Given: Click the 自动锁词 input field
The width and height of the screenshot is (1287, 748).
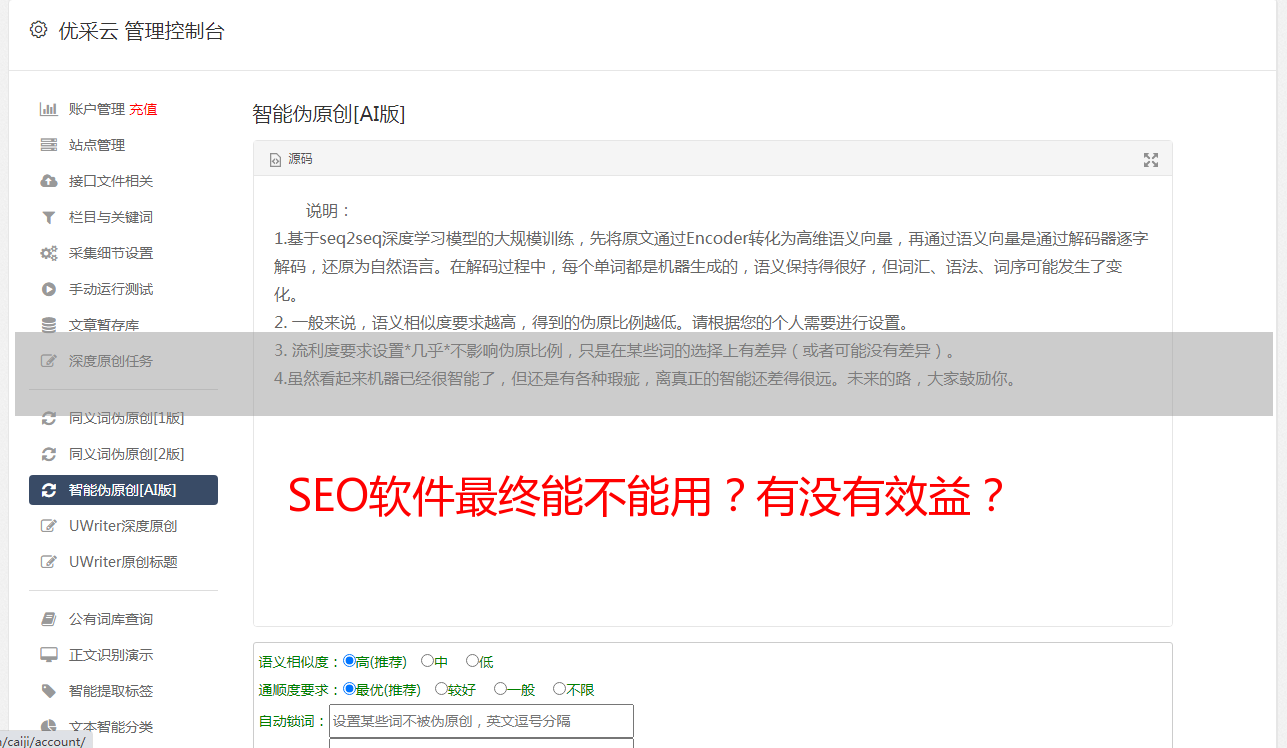Looking at the screenshot, I should [481, 721].
